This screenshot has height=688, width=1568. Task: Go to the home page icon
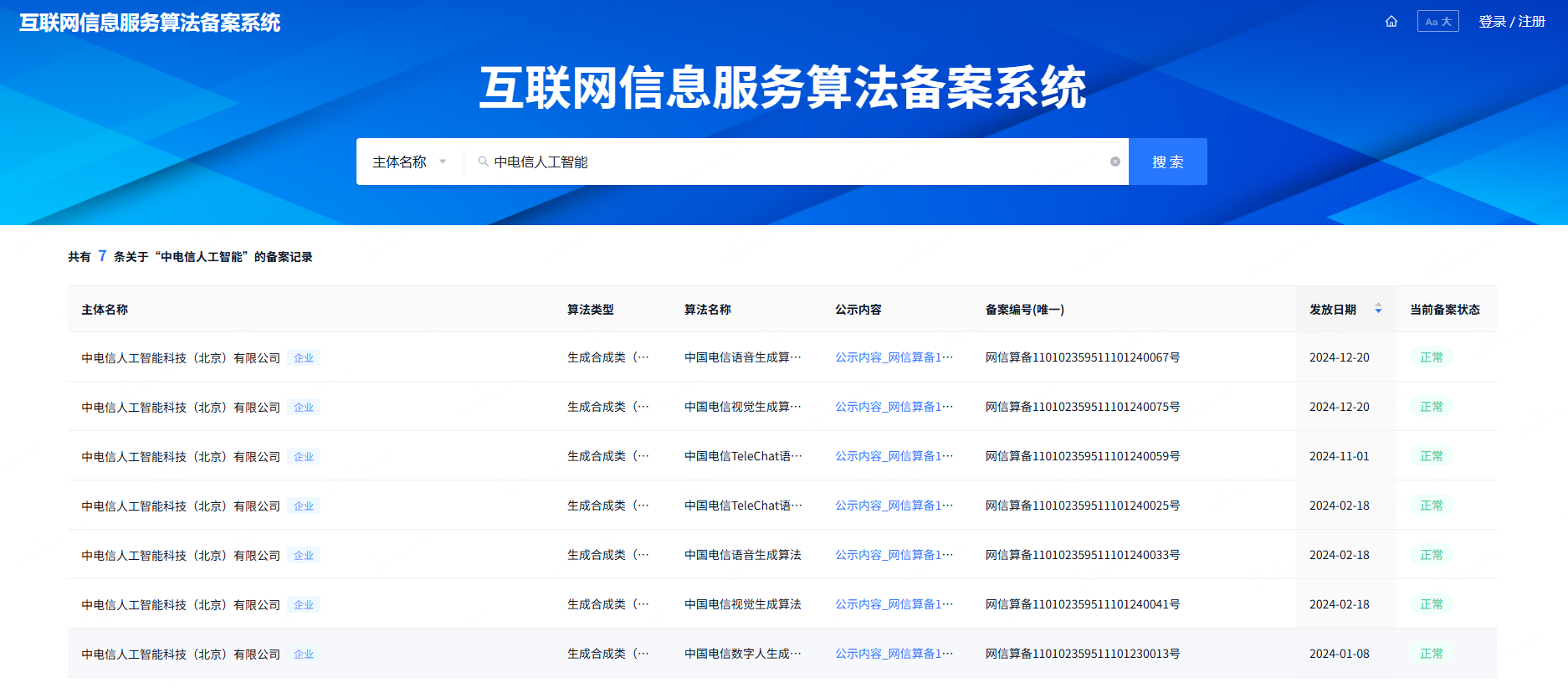point(1391,22)
